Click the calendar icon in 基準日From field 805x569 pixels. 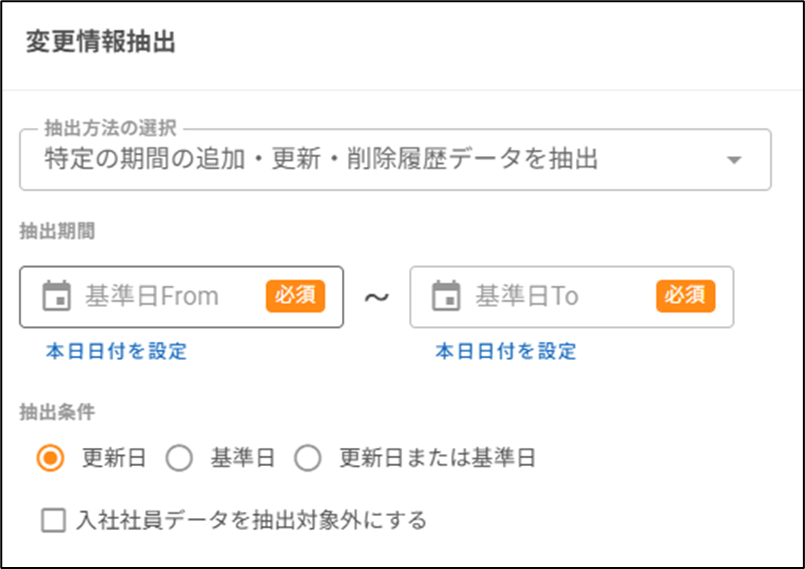tap(57, 297)
